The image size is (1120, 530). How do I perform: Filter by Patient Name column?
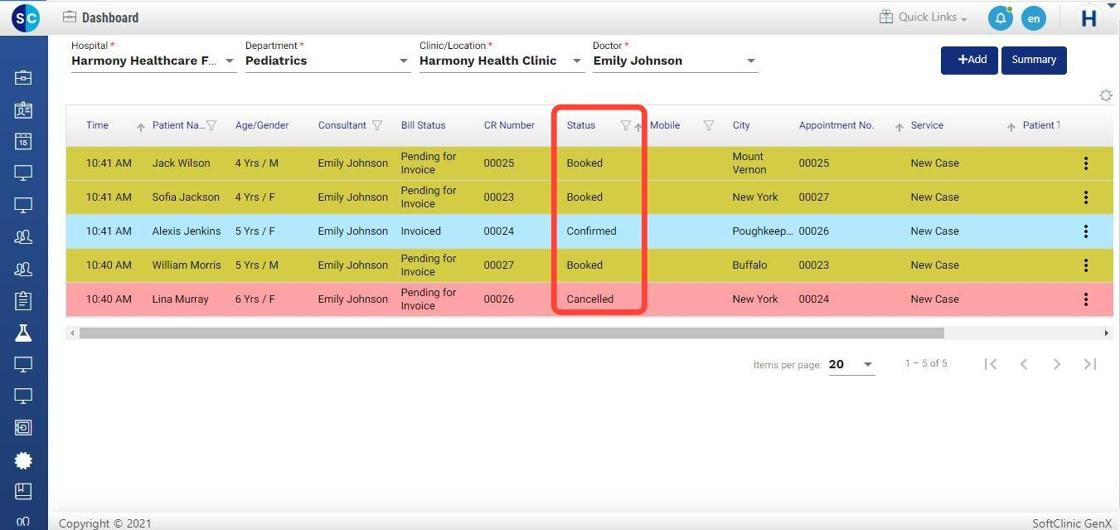coord(211,125)
